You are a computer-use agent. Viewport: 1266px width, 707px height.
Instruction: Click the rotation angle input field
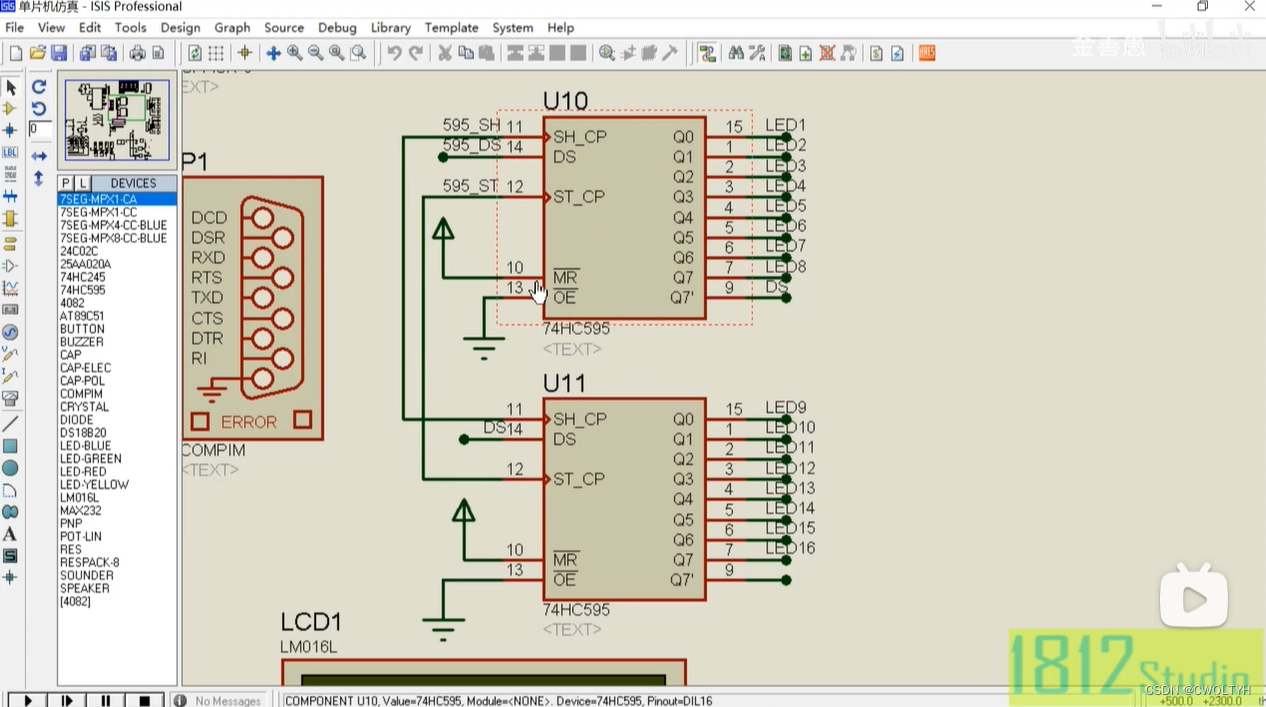click(x=39, y=129)
